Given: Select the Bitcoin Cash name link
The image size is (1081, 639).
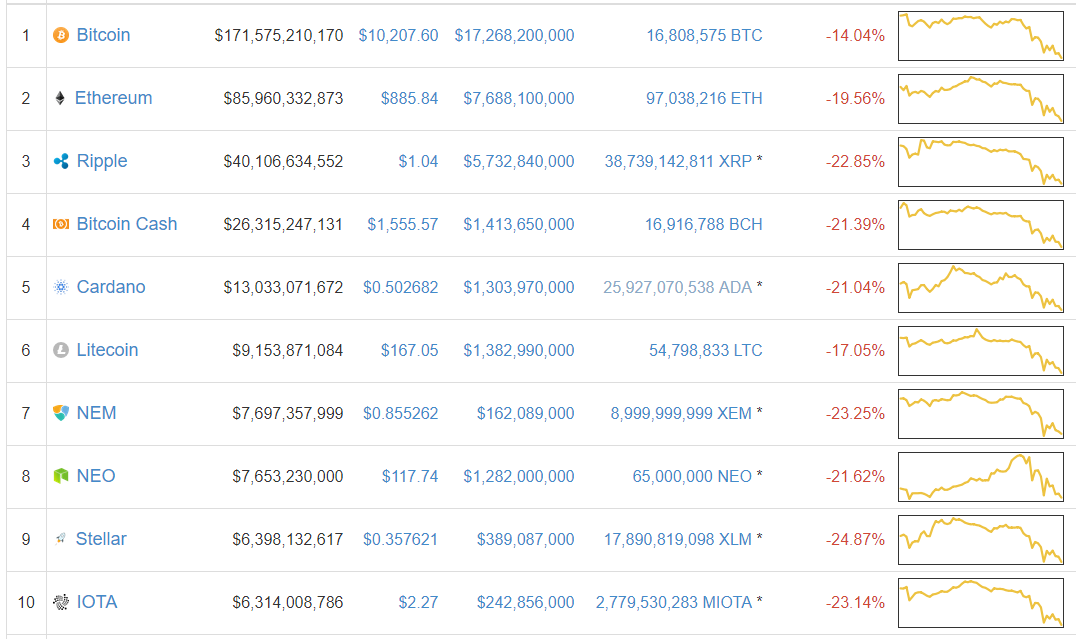Looking at the screenshot, I should 127,224.
